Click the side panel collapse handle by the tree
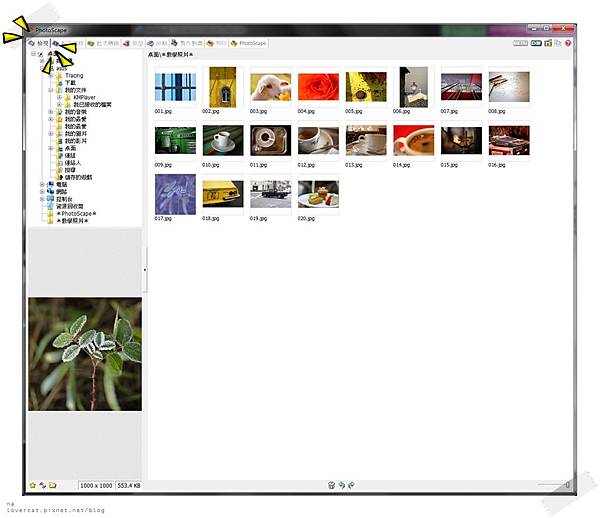 click(145, 270)
